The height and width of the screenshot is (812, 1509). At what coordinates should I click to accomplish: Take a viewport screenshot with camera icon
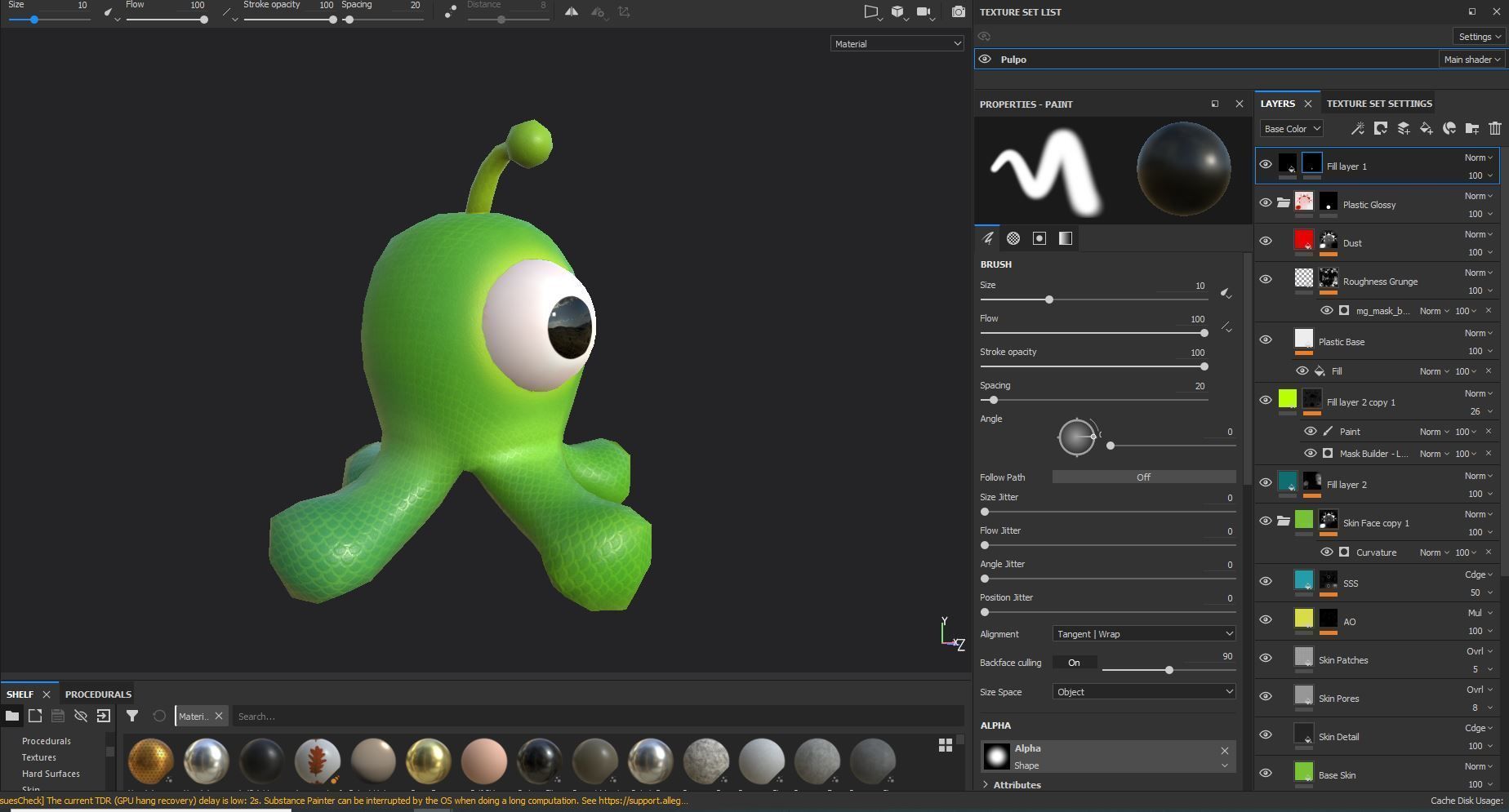[958, 11]
